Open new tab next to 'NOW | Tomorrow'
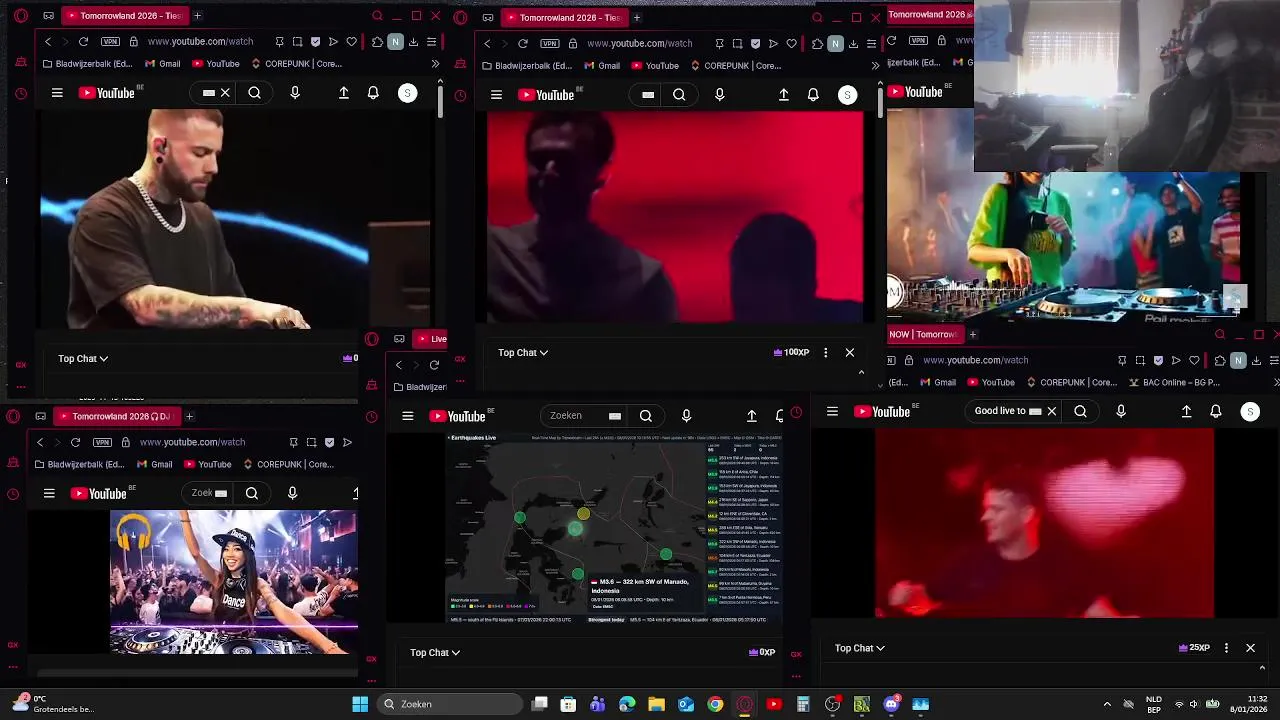The image size is (1280, 720). [x=972, y=334]
